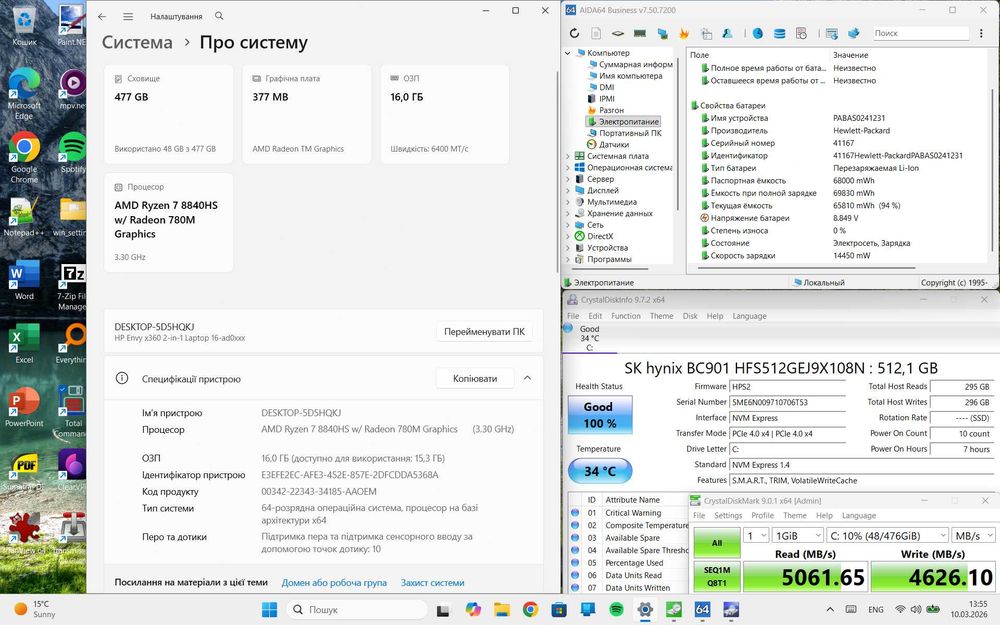Click the AIDA64 computer monitor toolbar icon
Screen dimensions: 1000x625
tap(663, 33)
